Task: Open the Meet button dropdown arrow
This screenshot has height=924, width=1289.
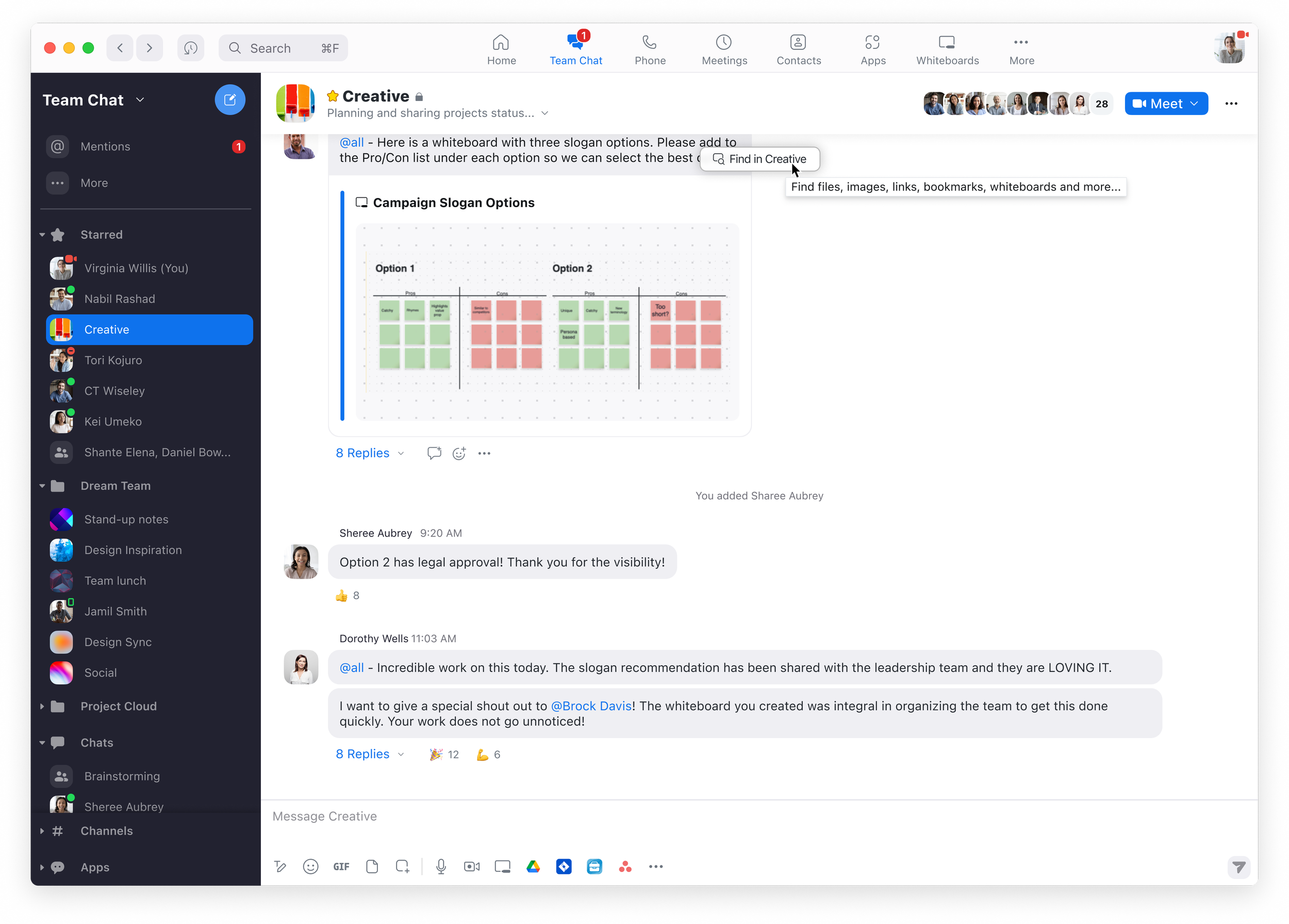Action: [x=1194, y=104]
